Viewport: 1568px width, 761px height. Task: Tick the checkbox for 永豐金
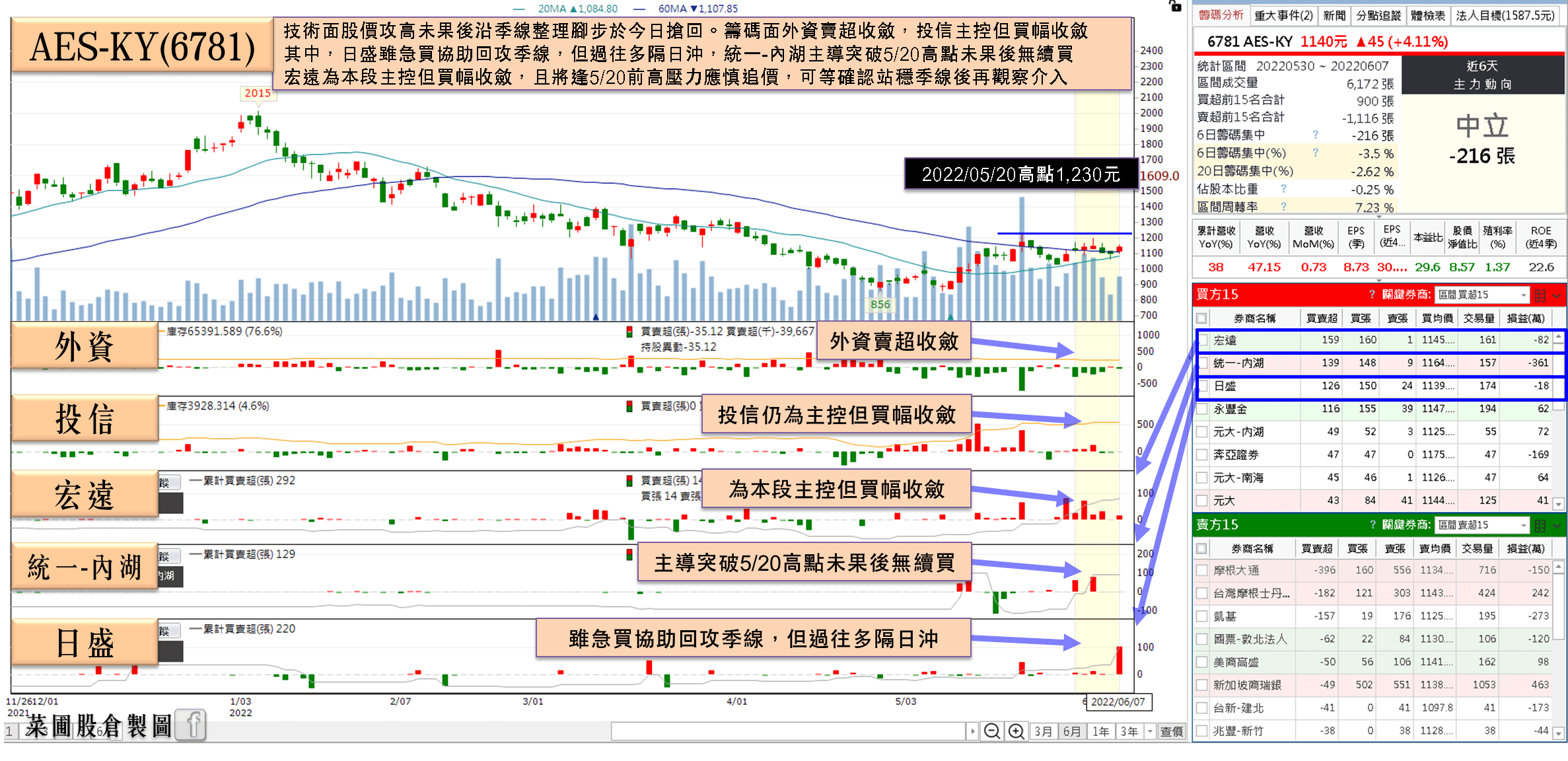1202,409
